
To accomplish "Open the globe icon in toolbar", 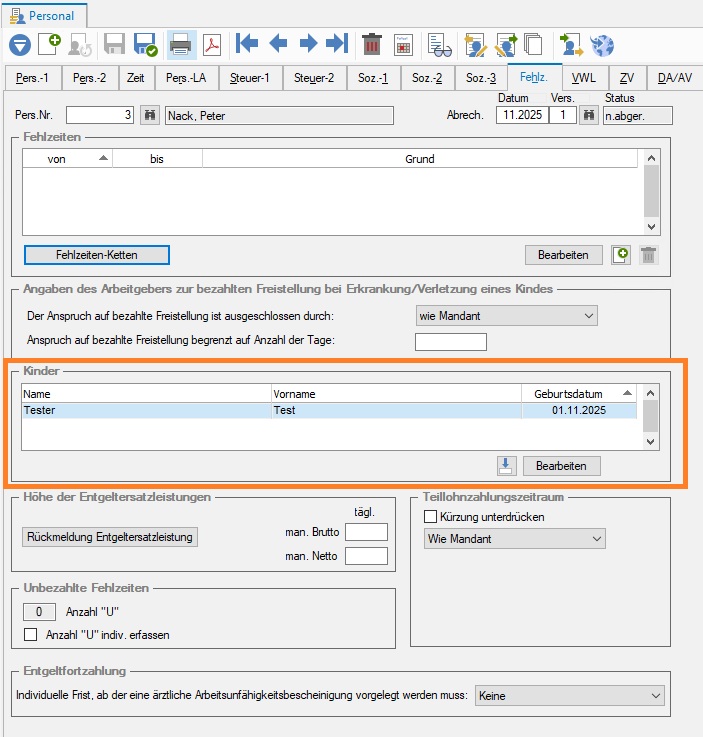I will pos(602,46).
